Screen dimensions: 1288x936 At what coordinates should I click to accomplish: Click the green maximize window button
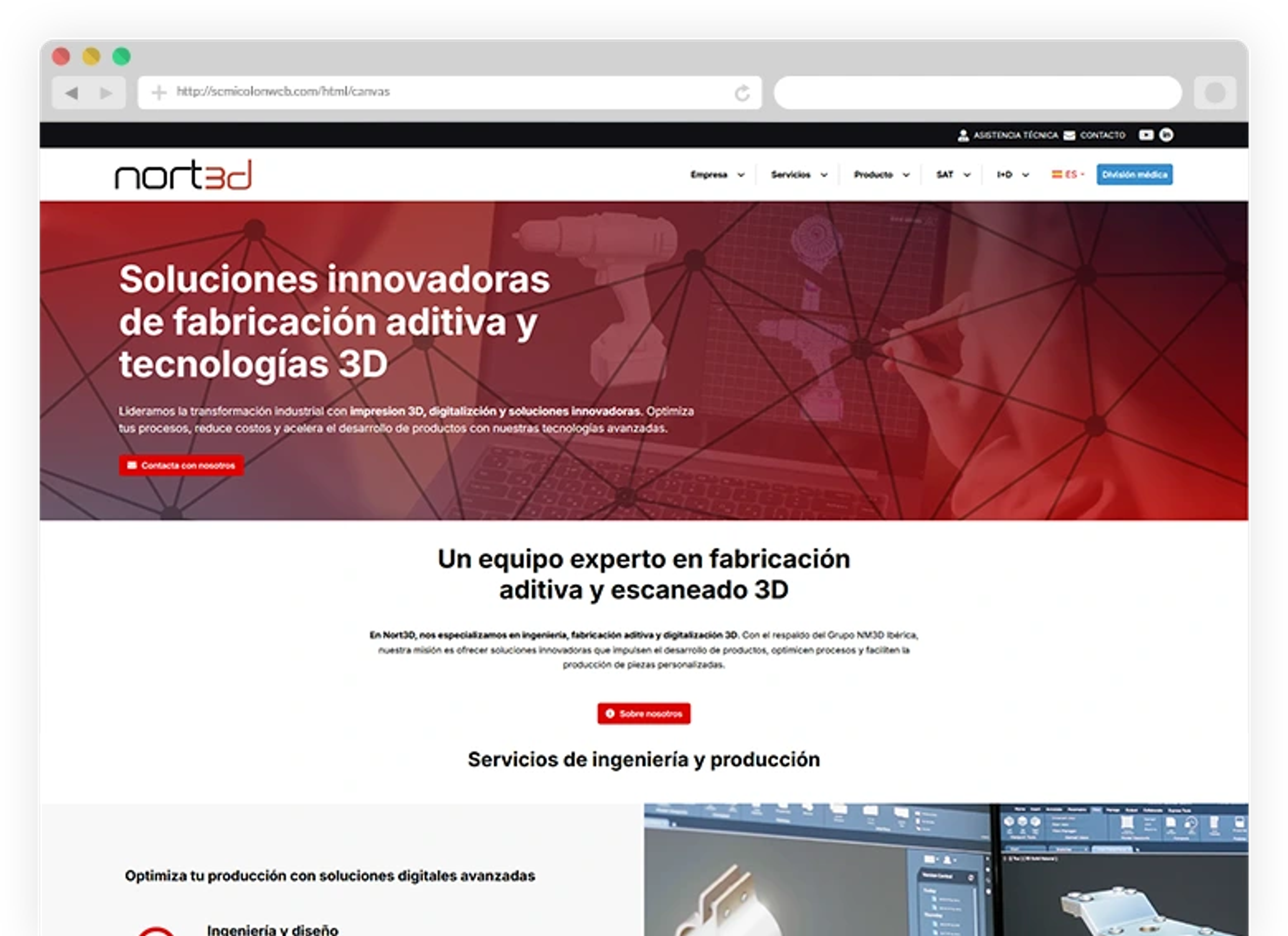tap(121, 56)
